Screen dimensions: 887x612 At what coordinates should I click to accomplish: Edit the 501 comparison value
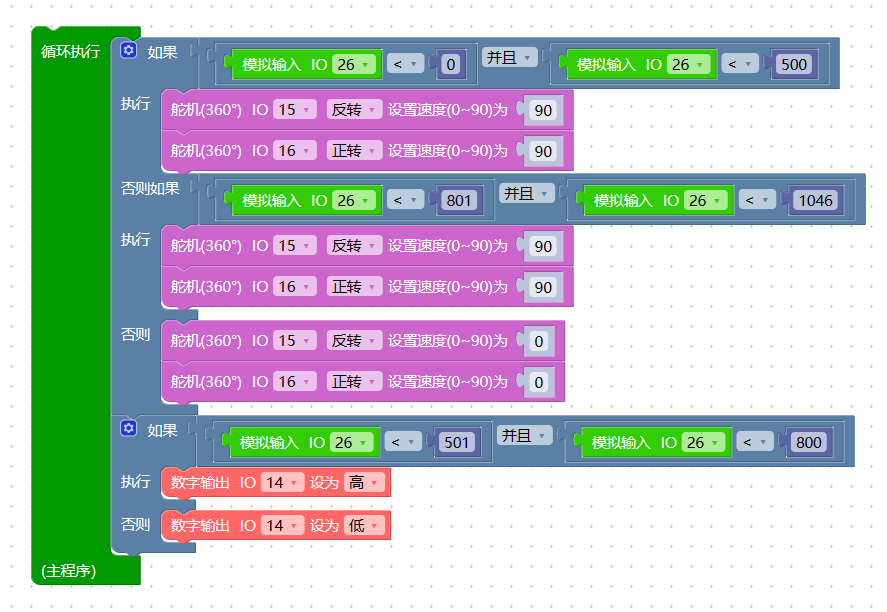(x=457, y=442)
